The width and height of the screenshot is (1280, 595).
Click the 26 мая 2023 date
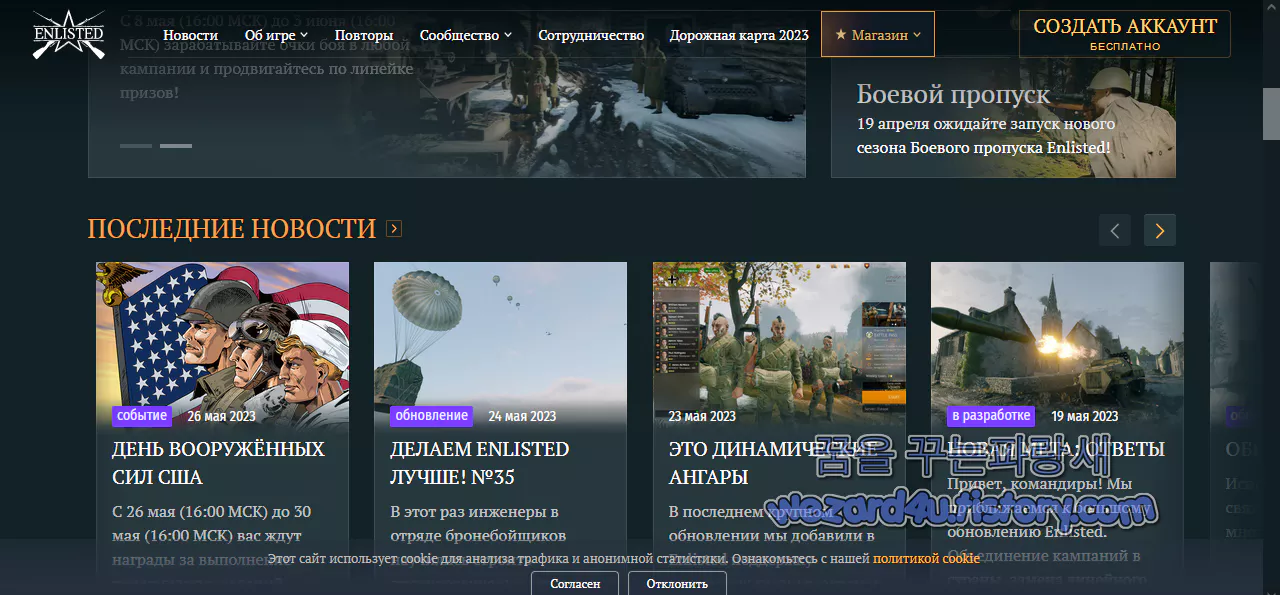tap(221, 416)
